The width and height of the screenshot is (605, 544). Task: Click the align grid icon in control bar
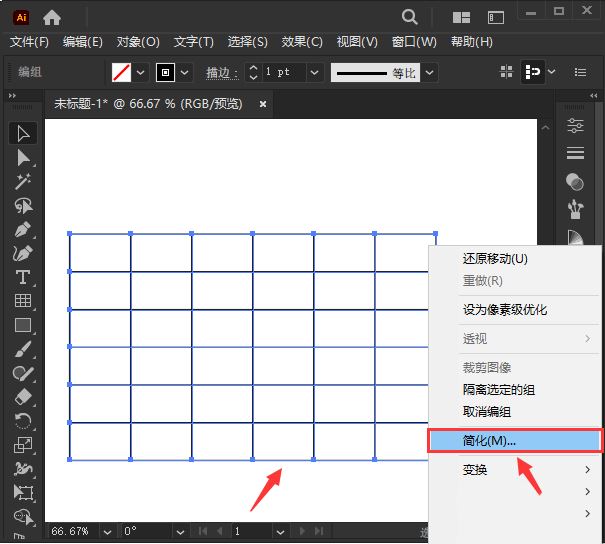[x=506, y=72]
